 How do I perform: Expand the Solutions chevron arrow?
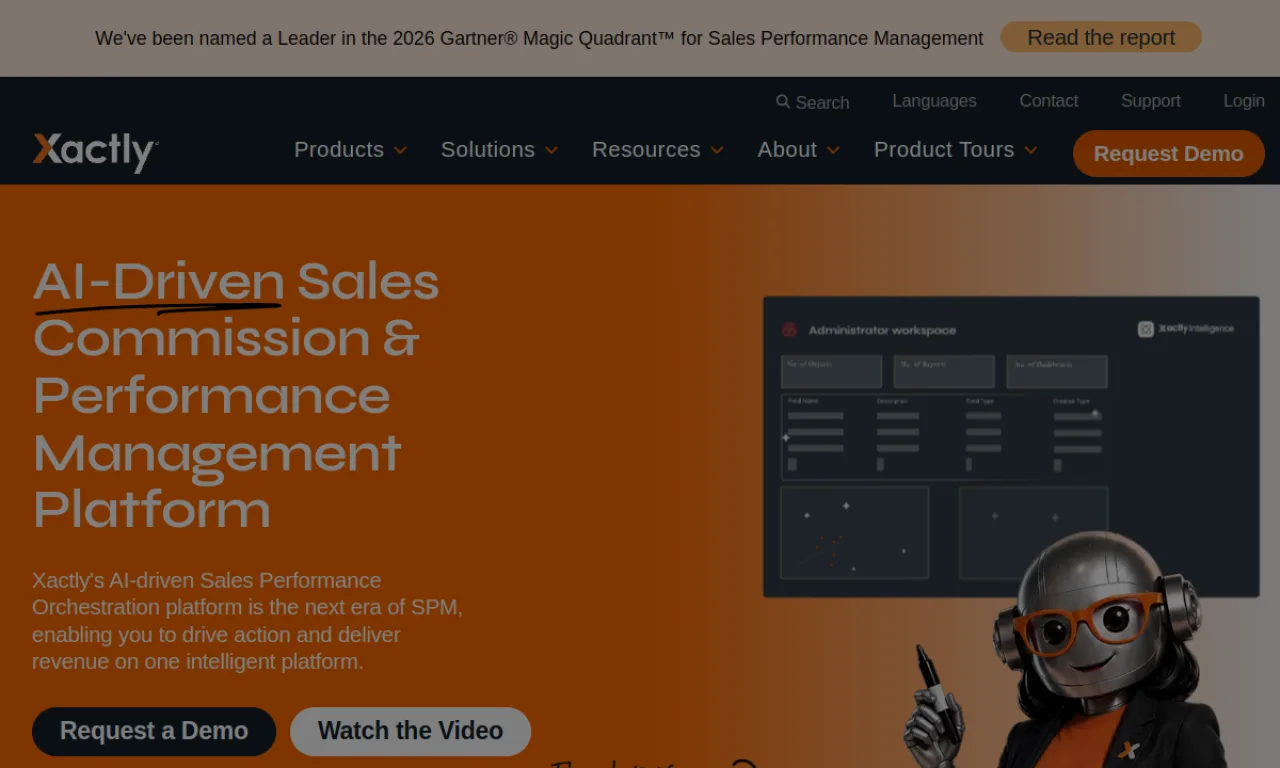coord(551,151)
